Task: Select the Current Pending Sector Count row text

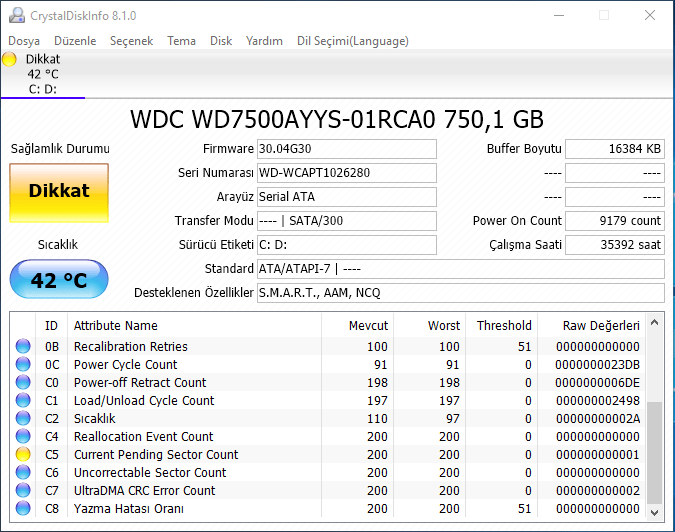Action: click(156, 455)
